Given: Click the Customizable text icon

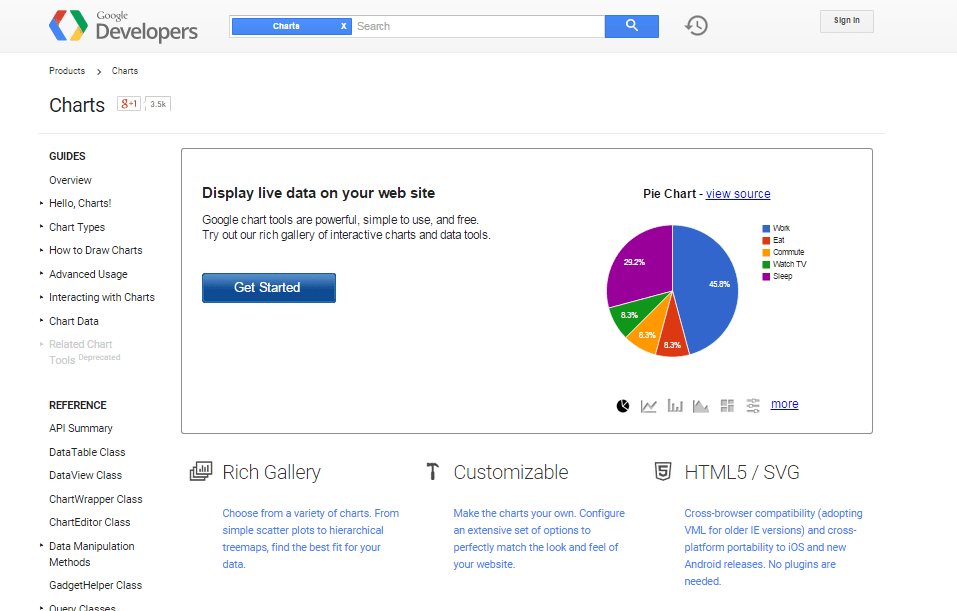Looking at the screenshot, I should pyautogui.click(x=432, y=470).
